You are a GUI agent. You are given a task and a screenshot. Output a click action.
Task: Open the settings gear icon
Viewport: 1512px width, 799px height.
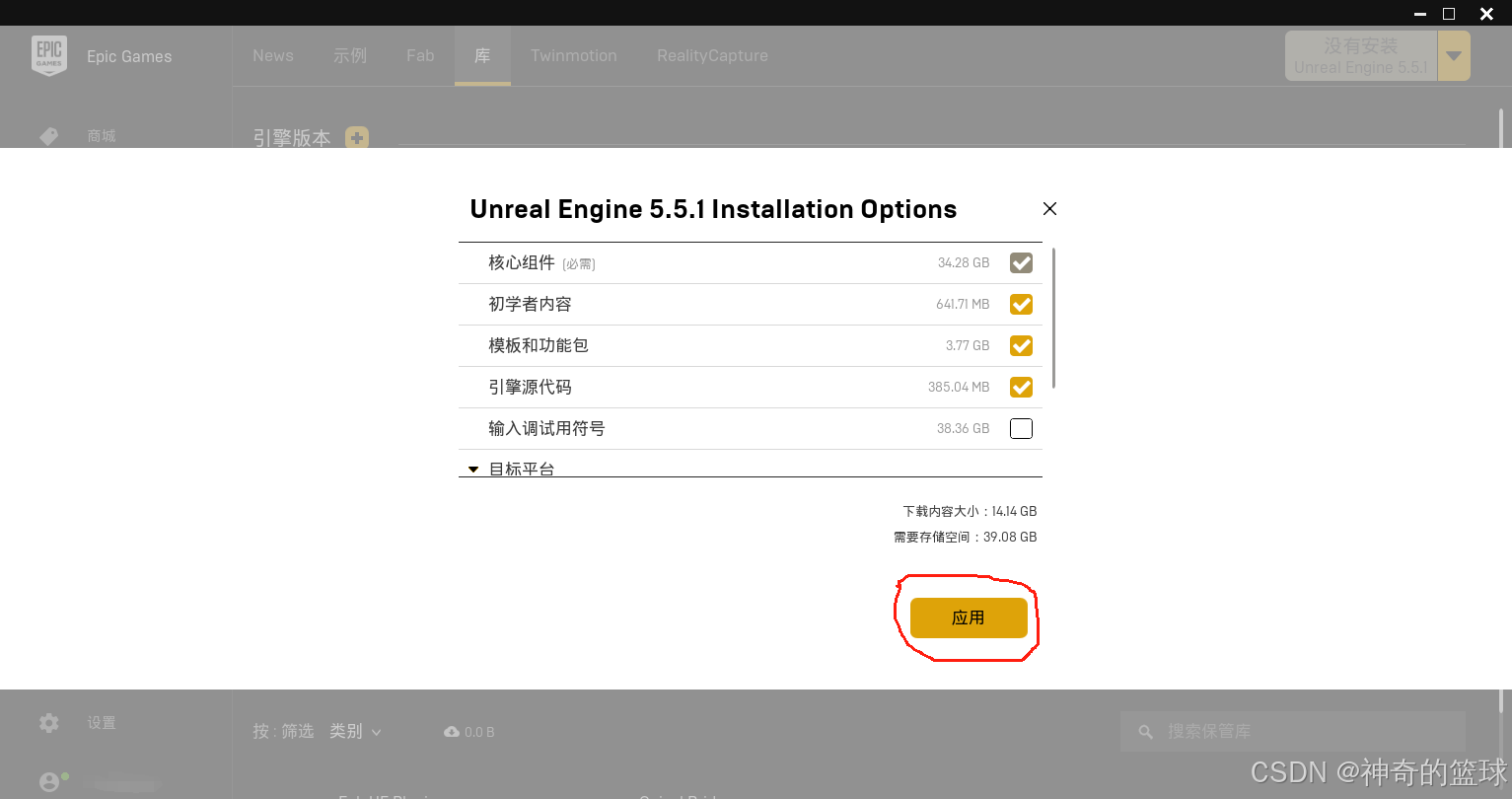[x=49, y=723]
